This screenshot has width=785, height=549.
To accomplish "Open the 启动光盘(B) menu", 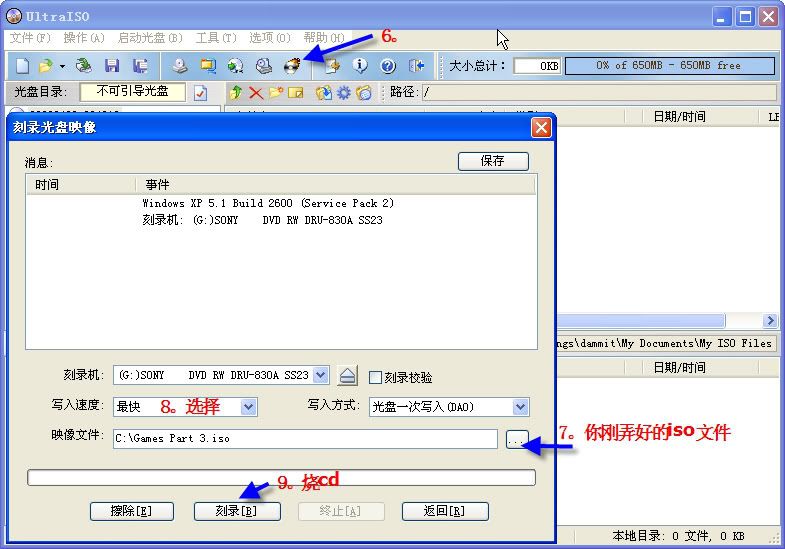I will pos(150,38).
